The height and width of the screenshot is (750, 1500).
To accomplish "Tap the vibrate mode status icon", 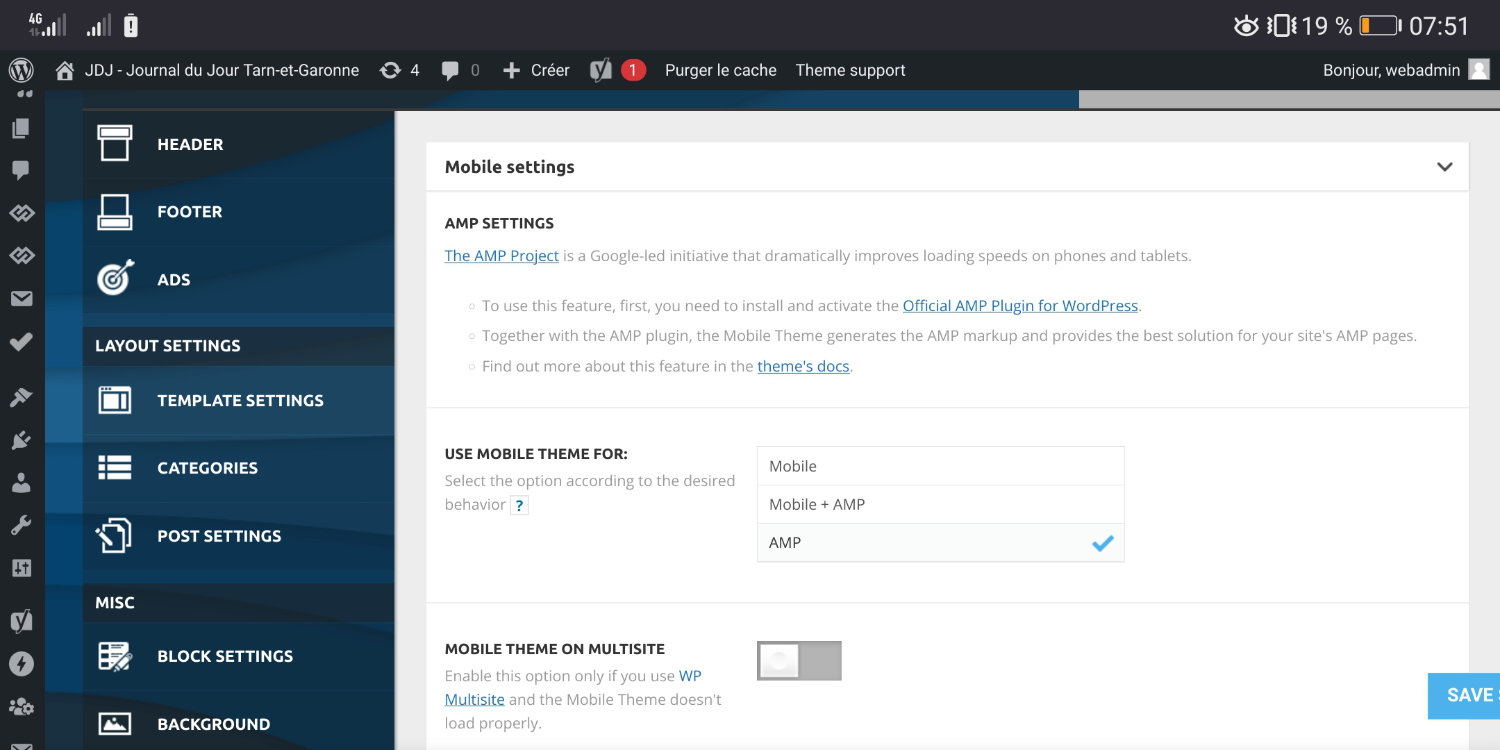I will click(1281, 26).
